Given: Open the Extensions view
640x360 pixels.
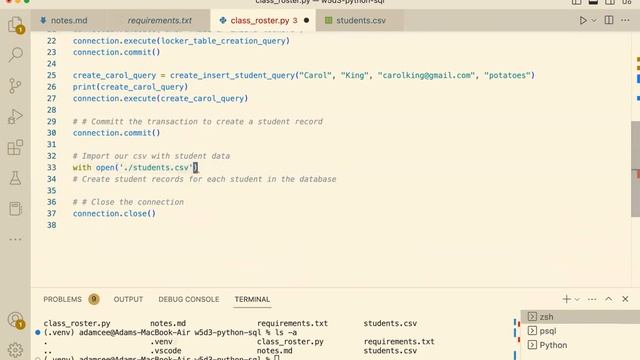Looking at the screenshot, I should pos(16,147).
